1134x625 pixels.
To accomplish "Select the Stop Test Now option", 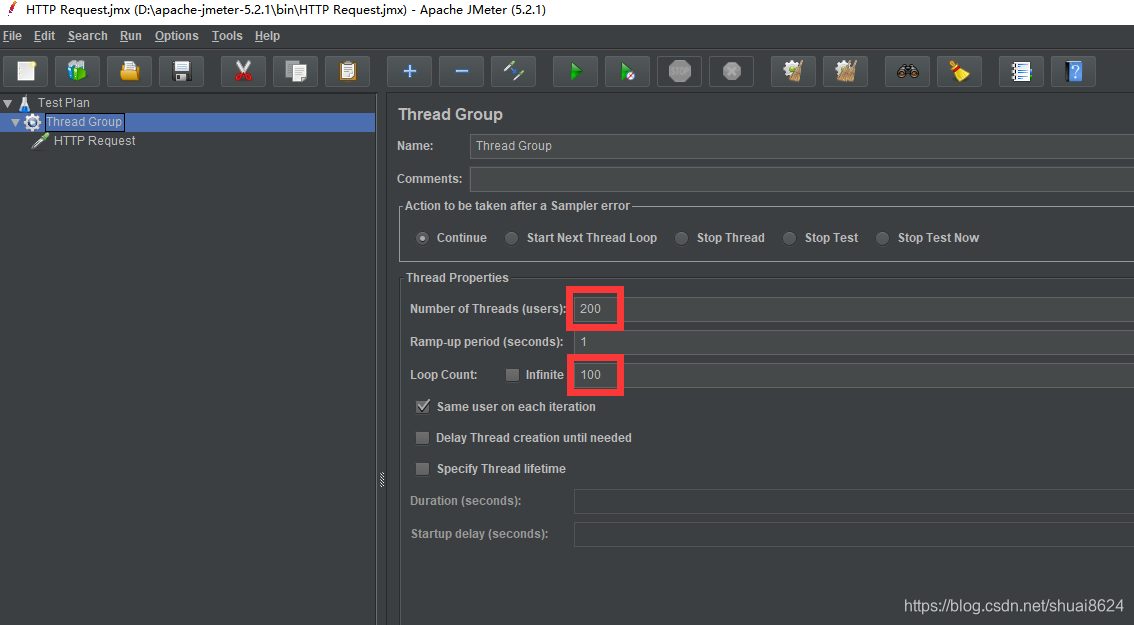I will pos(882,238).
